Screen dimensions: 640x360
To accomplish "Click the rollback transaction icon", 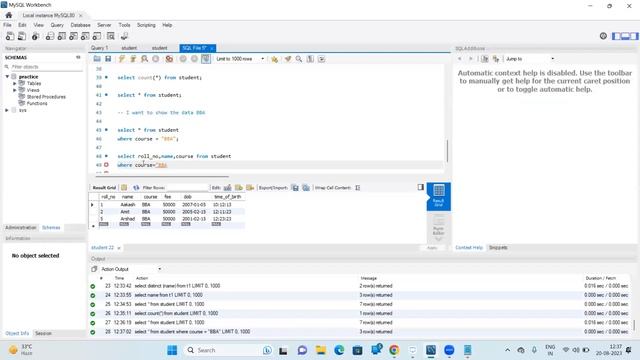I will (194, 59).
